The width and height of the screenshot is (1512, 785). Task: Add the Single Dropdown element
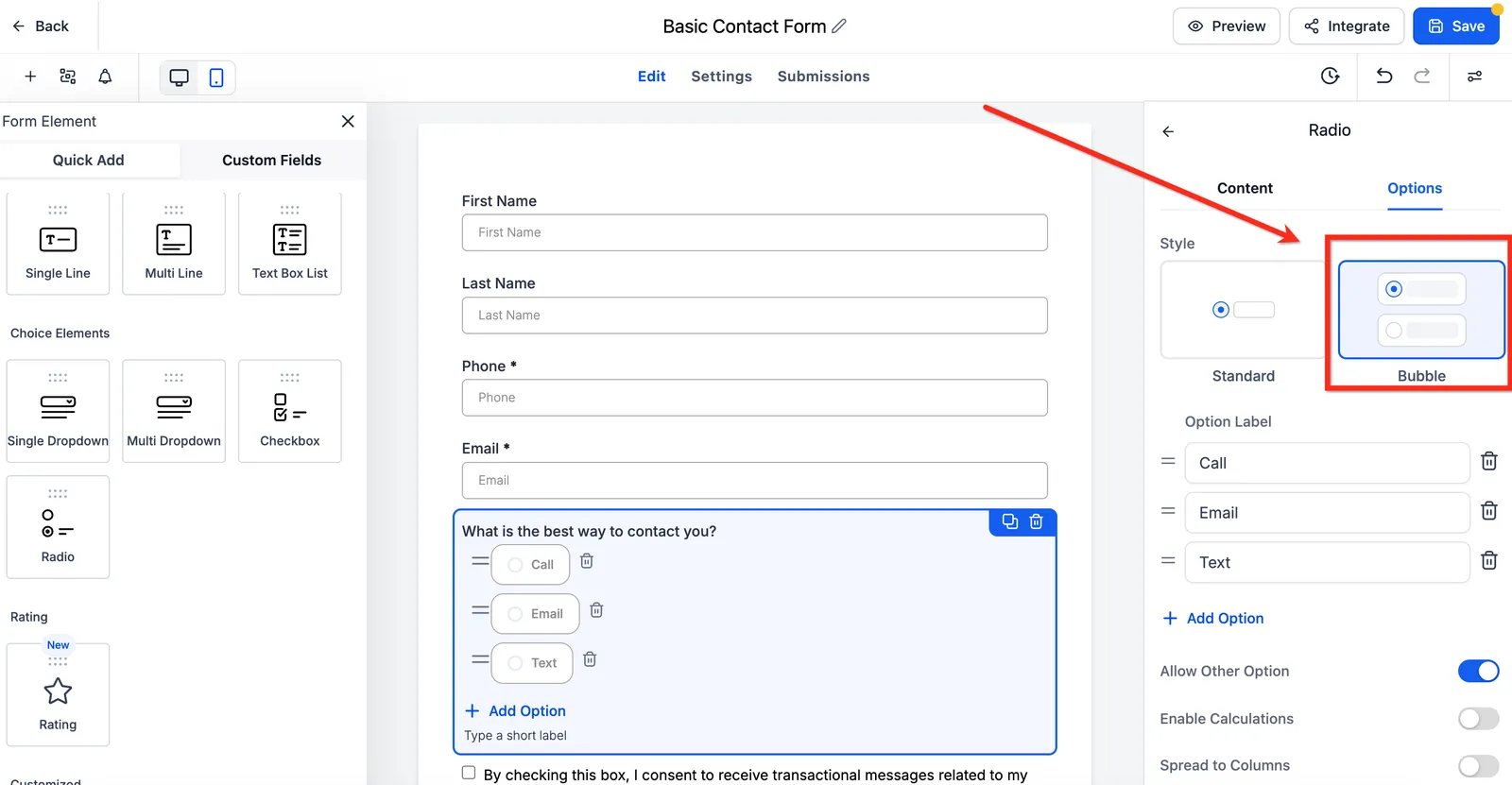click(x=58, y=411)
